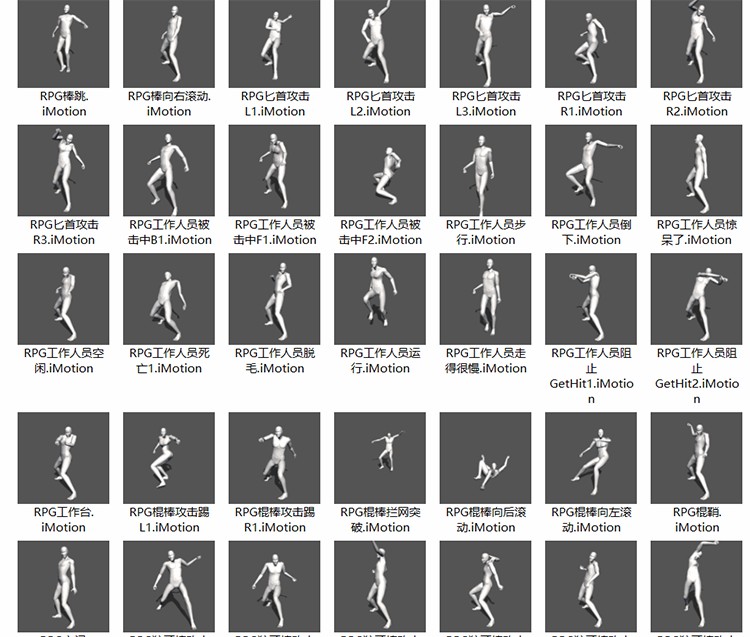
Task: Open the RPG工作人员倒下.iMotion thumbnail
Action: [x=590, y=171]
